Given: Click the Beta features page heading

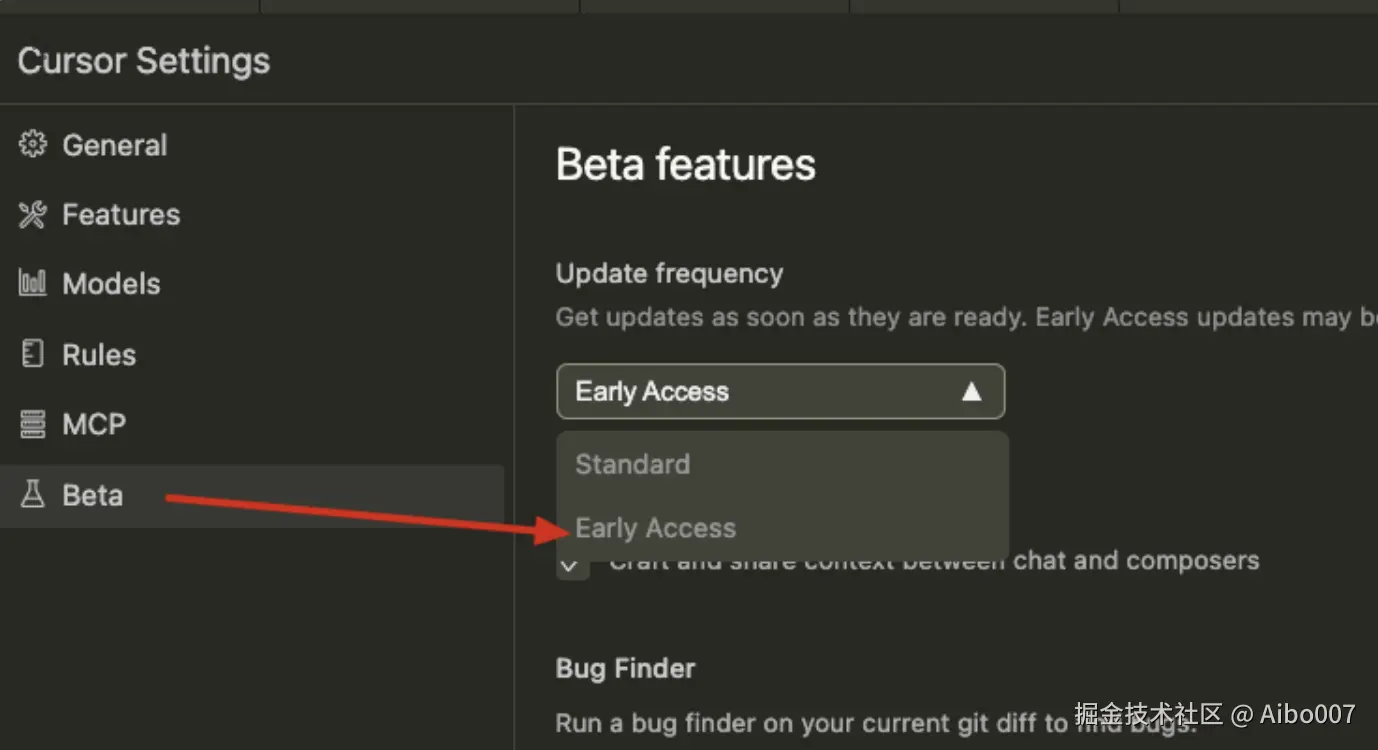Looking at the screenshot, I should click(685, 165).
